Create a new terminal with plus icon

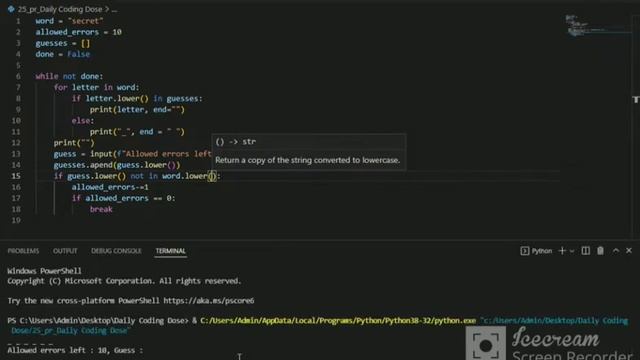coord(562,251)
